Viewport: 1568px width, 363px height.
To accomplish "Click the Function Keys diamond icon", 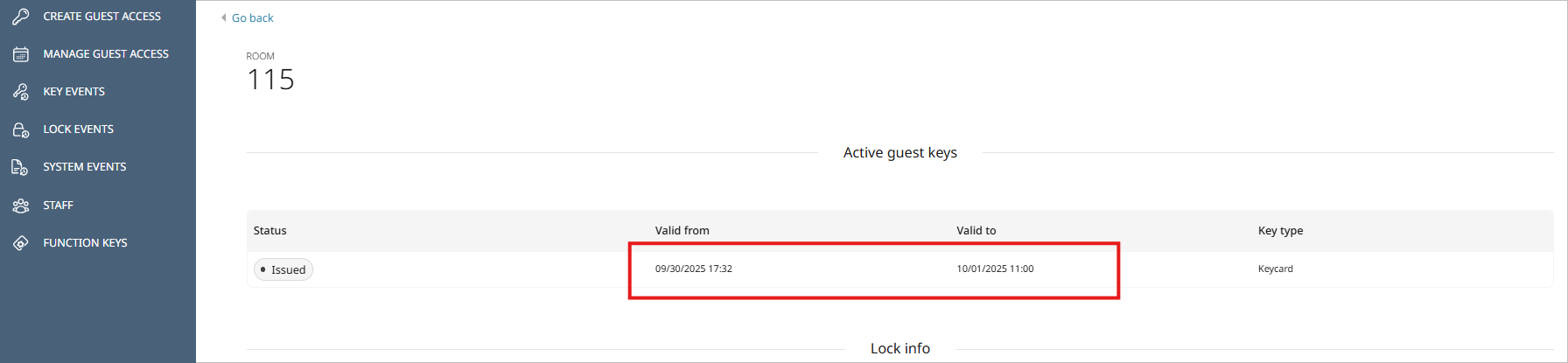I will [21, 243].
